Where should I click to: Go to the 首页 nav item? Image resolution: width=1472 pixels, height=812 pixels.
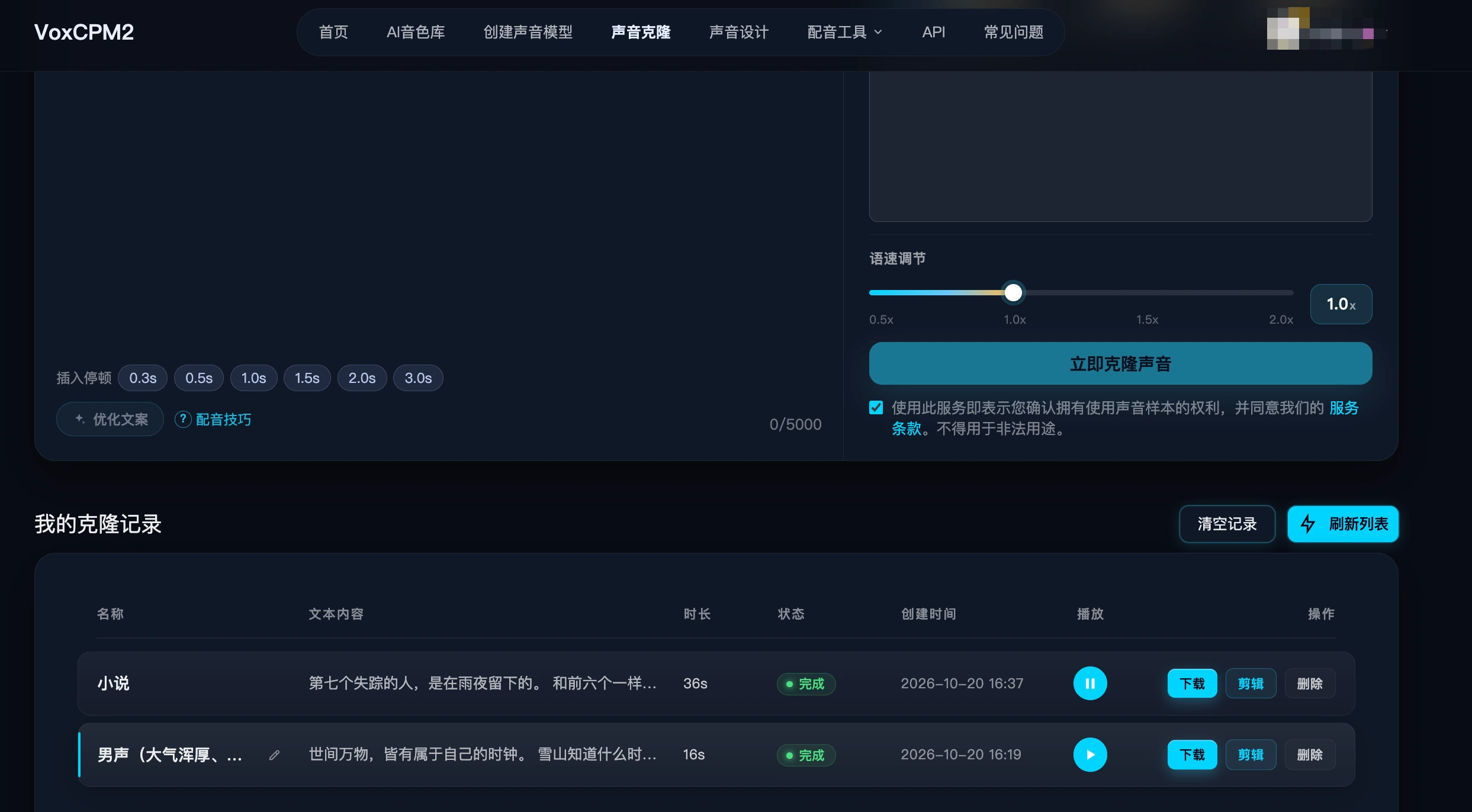(333, 32)
